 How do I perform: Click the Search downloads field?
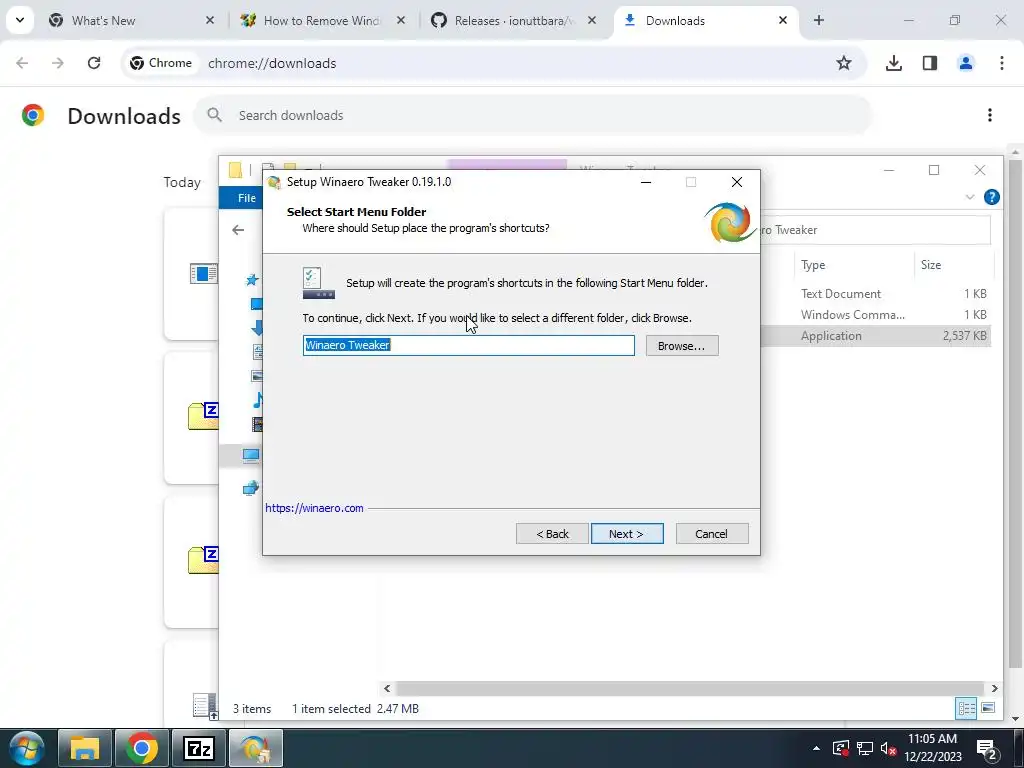coord(533,115)
